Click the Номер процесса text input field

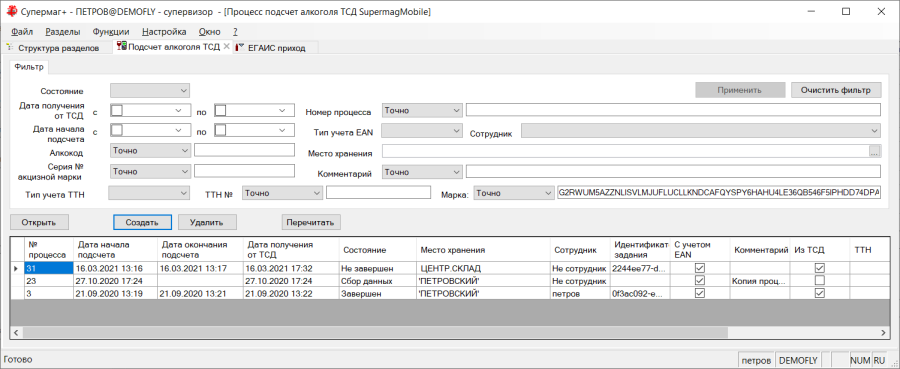(x=673, y=110)
